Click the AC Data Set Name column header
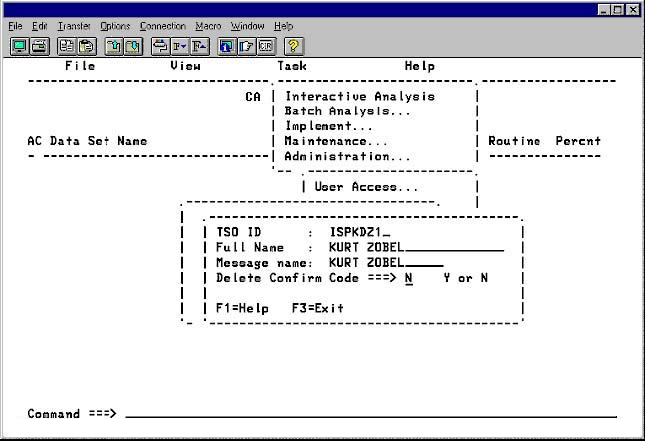 pyautogui.click(x=87, y=141)
